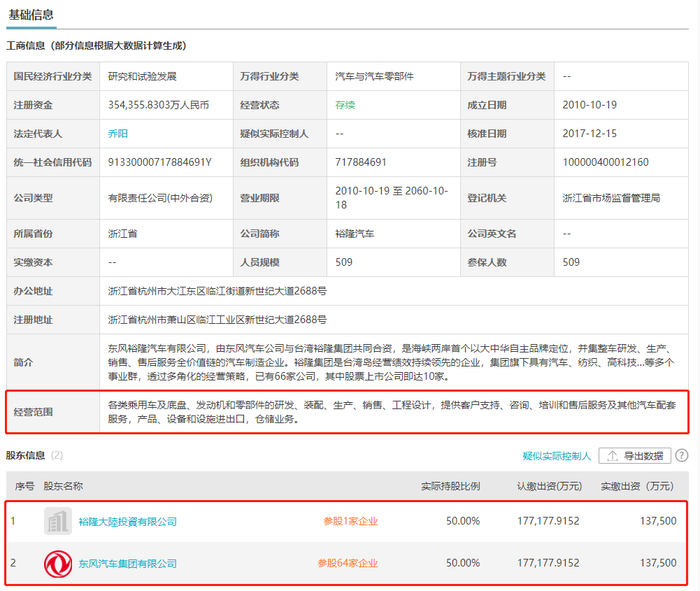Viewport: 700px width, 591px height.
Task: Select industry 研究和试验发展 cell
Action: [142, 76]
